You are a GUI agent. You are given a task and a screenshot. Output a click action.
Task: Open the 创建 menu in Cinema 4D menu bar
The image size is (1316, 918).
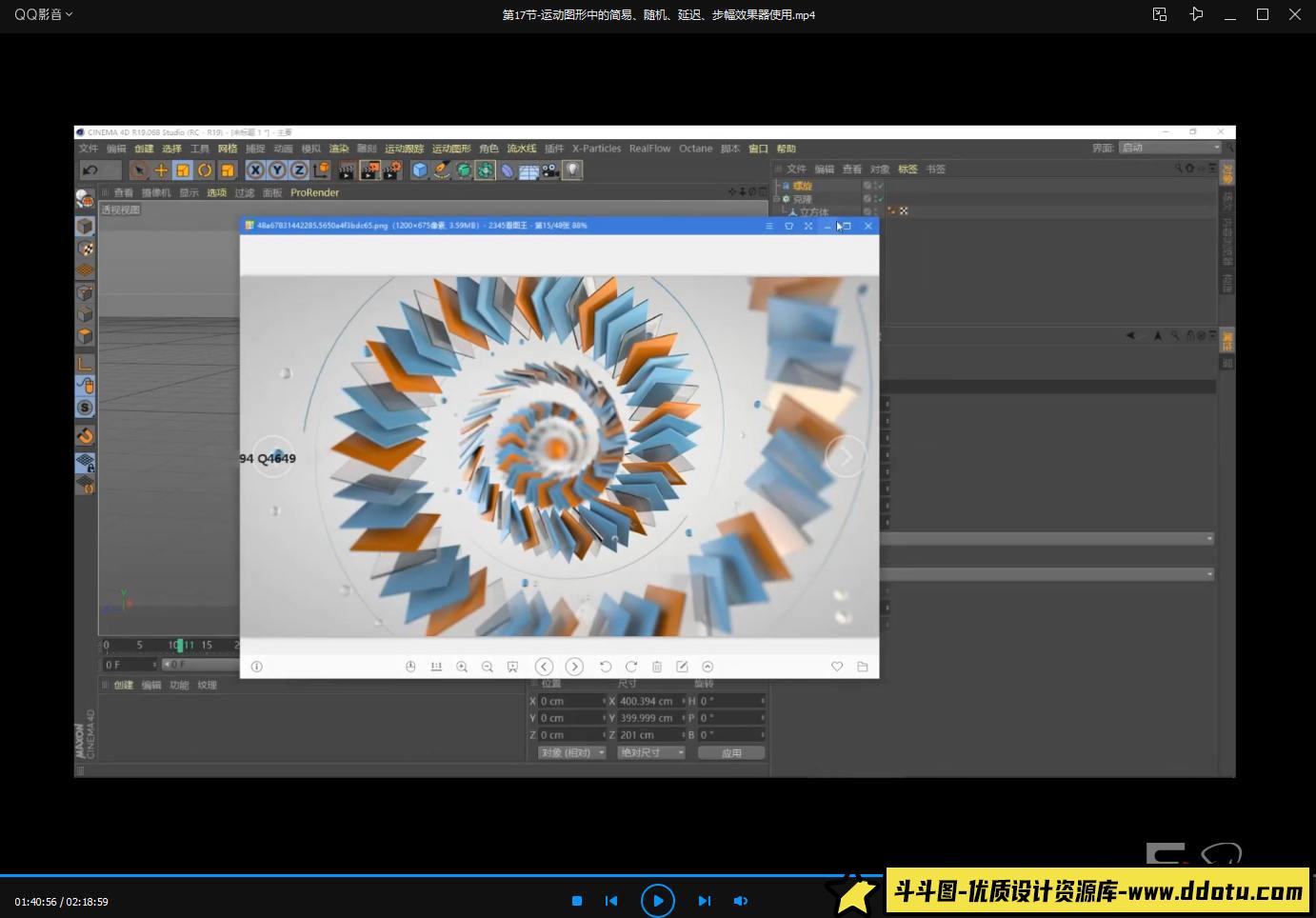pyautogui.click(x=144, y=149)
